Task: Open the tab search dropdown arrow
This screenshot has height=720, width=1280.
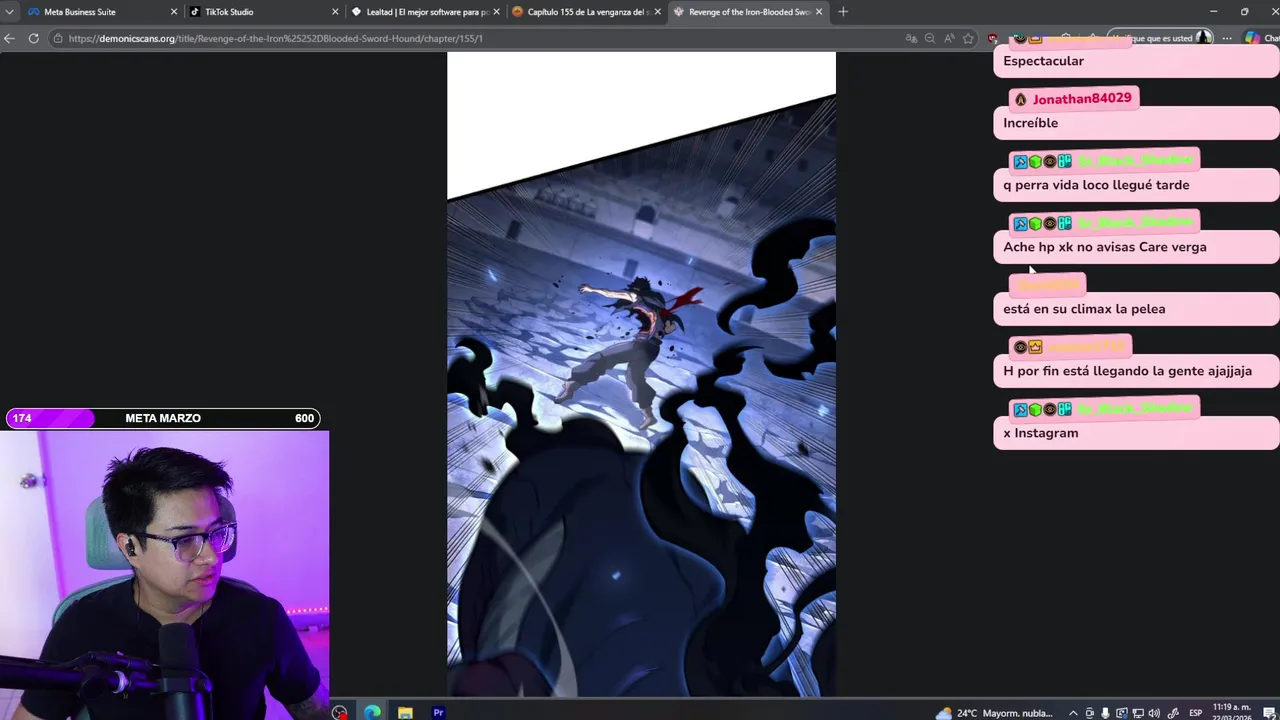Action: [9, 12]
